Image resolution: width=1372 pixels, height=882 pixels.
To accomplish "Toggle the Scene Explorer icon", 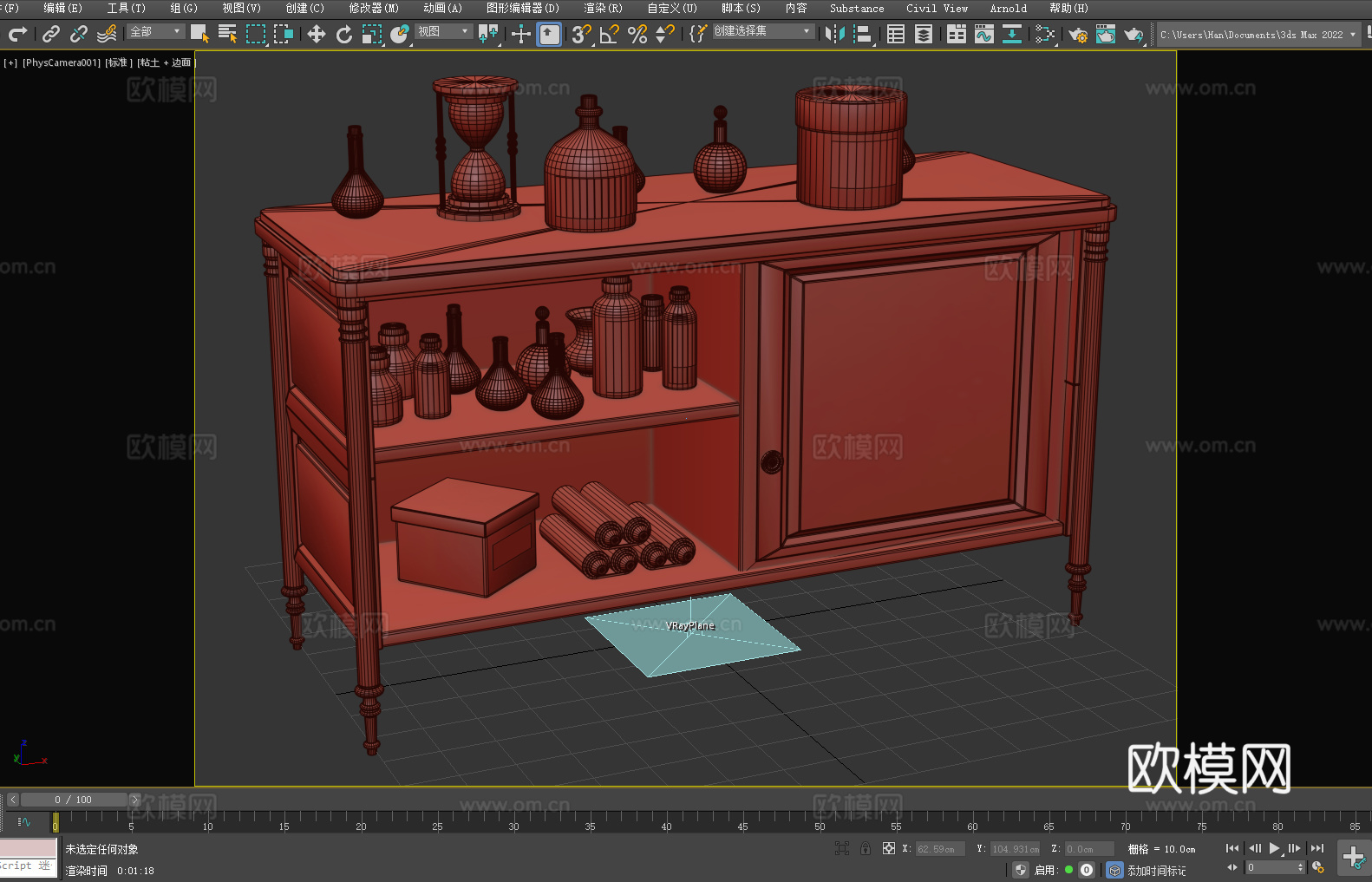I will point(896,34).
